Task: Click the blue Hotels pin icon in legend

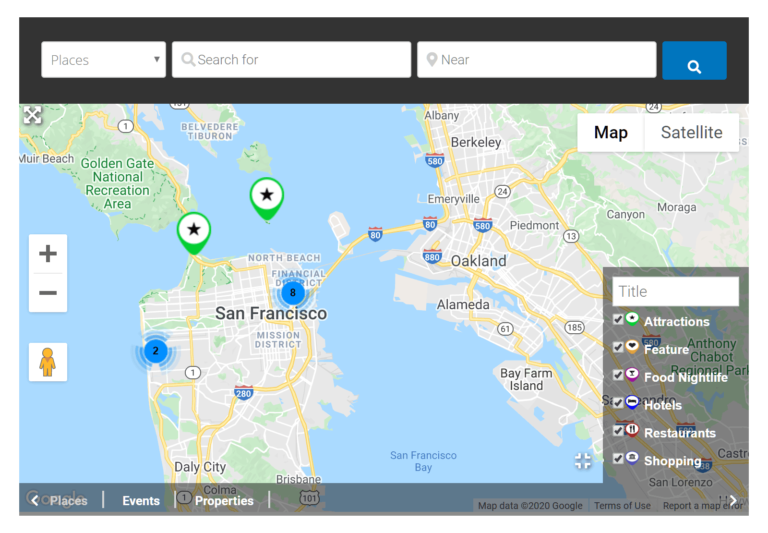Action: 632,403
